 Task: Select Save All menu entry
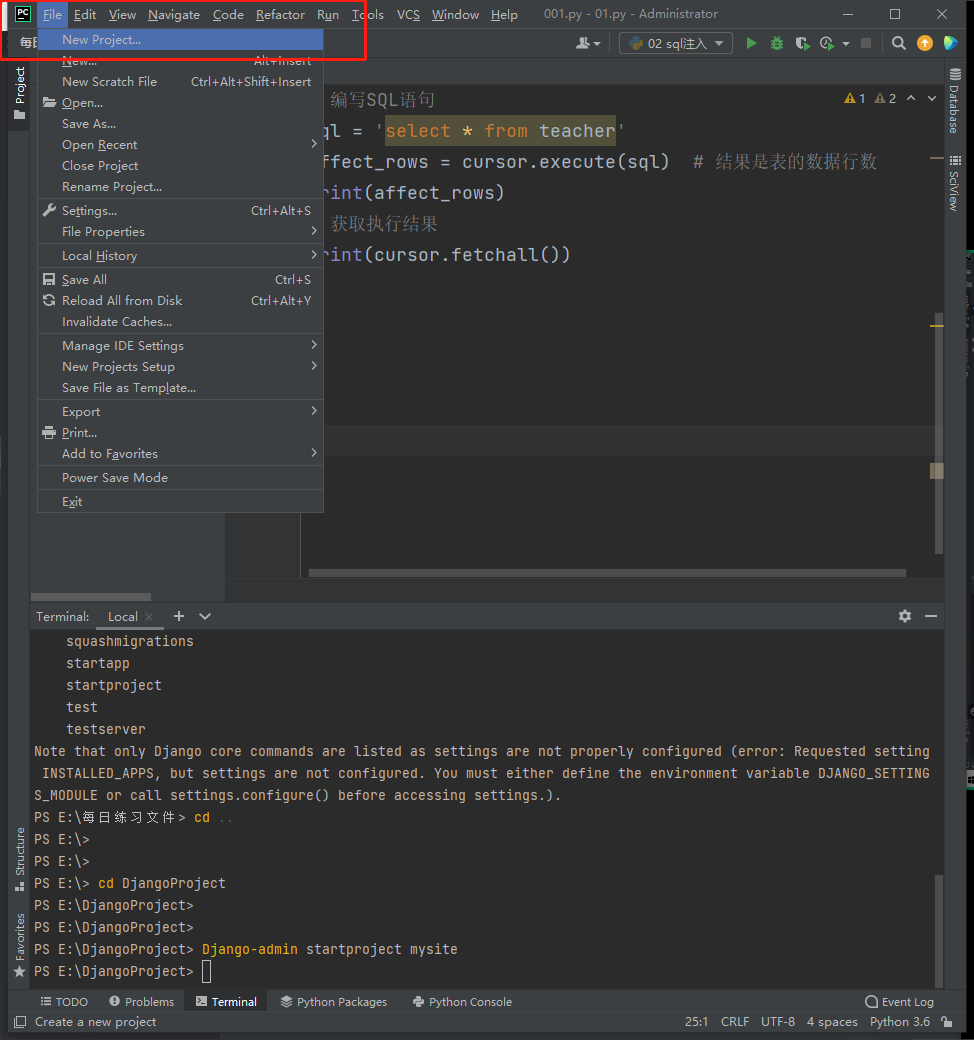[180, 279]
